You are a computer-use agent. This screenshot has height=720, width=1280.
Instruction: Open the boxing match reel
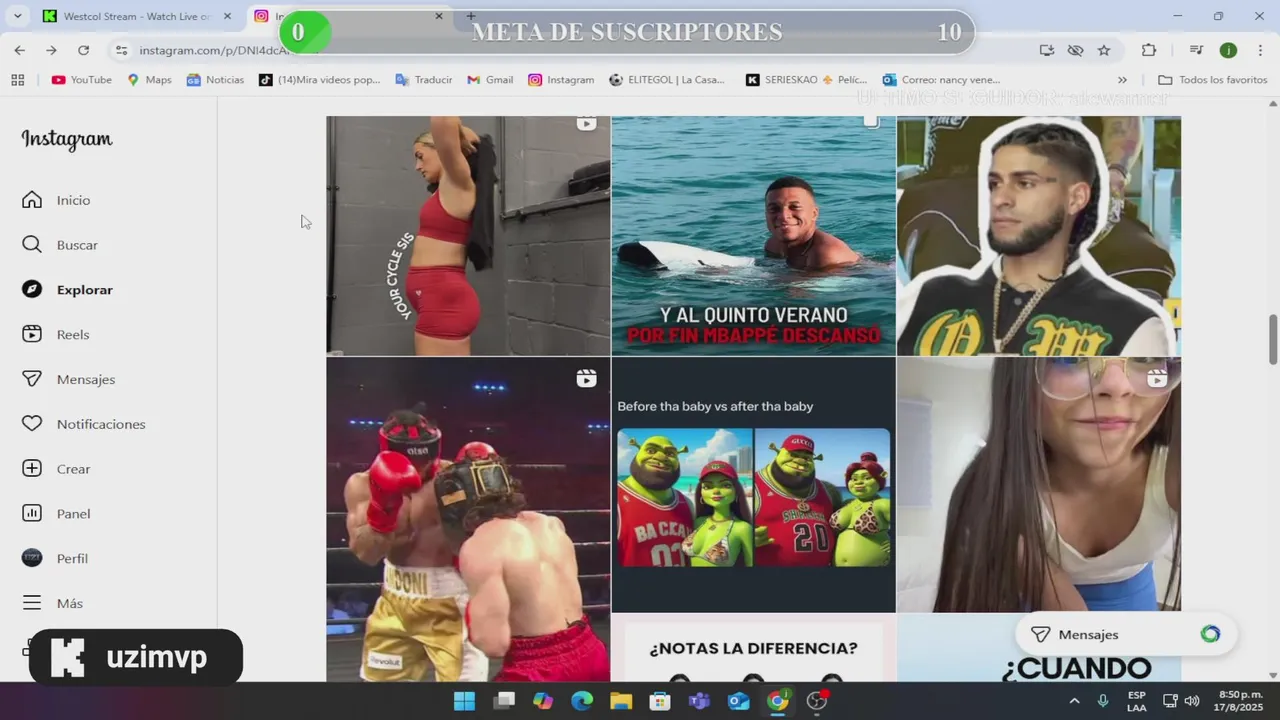click(x=468, y=520)
